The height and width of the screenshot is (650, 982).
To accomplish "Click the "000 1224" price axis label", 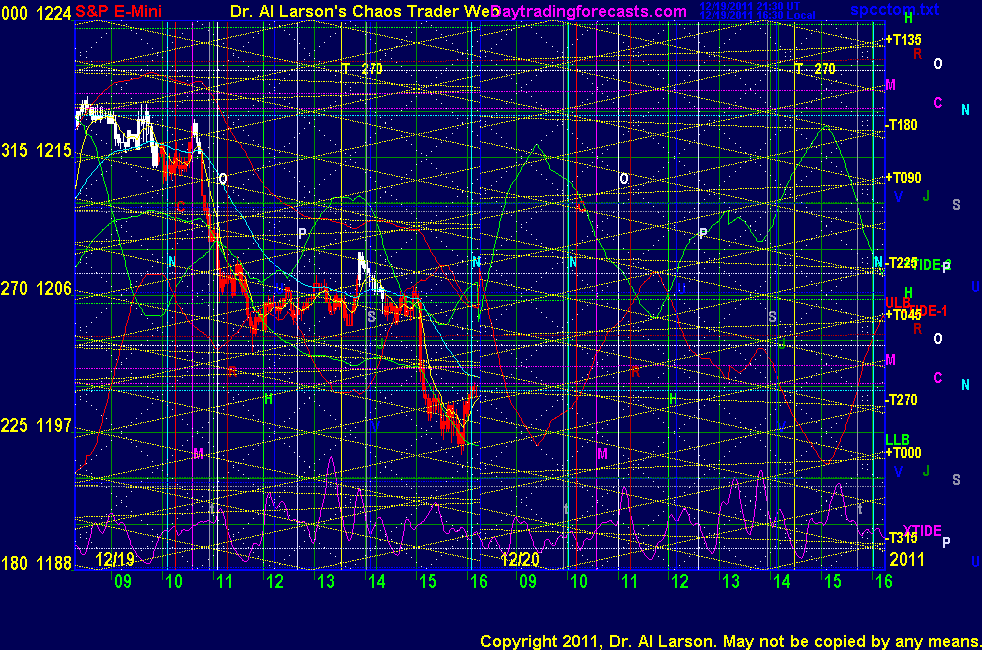I will (36, 13).
